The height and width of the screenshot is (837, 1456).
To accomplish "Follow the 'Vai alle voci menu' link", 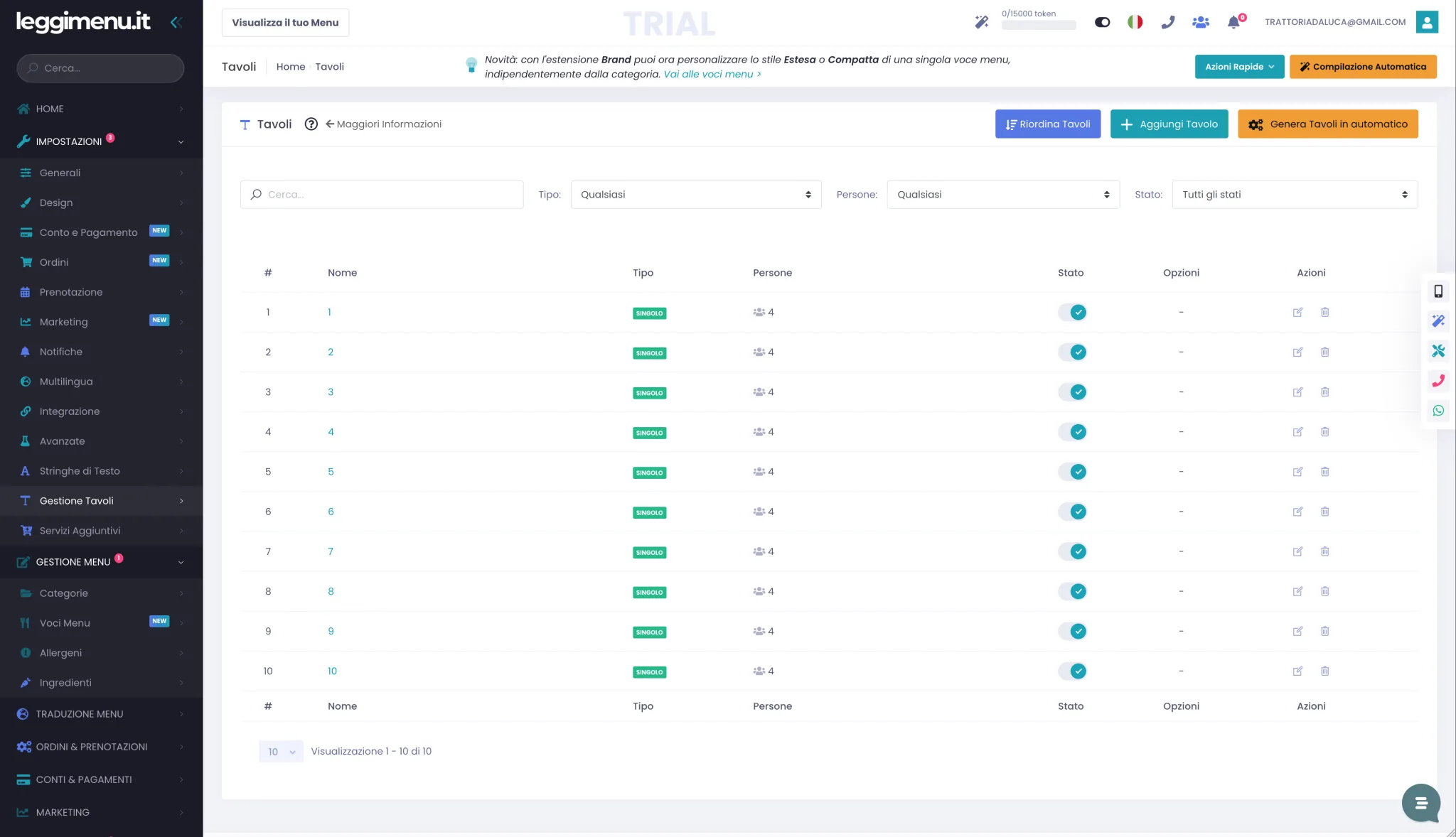I will click(712, 75).
